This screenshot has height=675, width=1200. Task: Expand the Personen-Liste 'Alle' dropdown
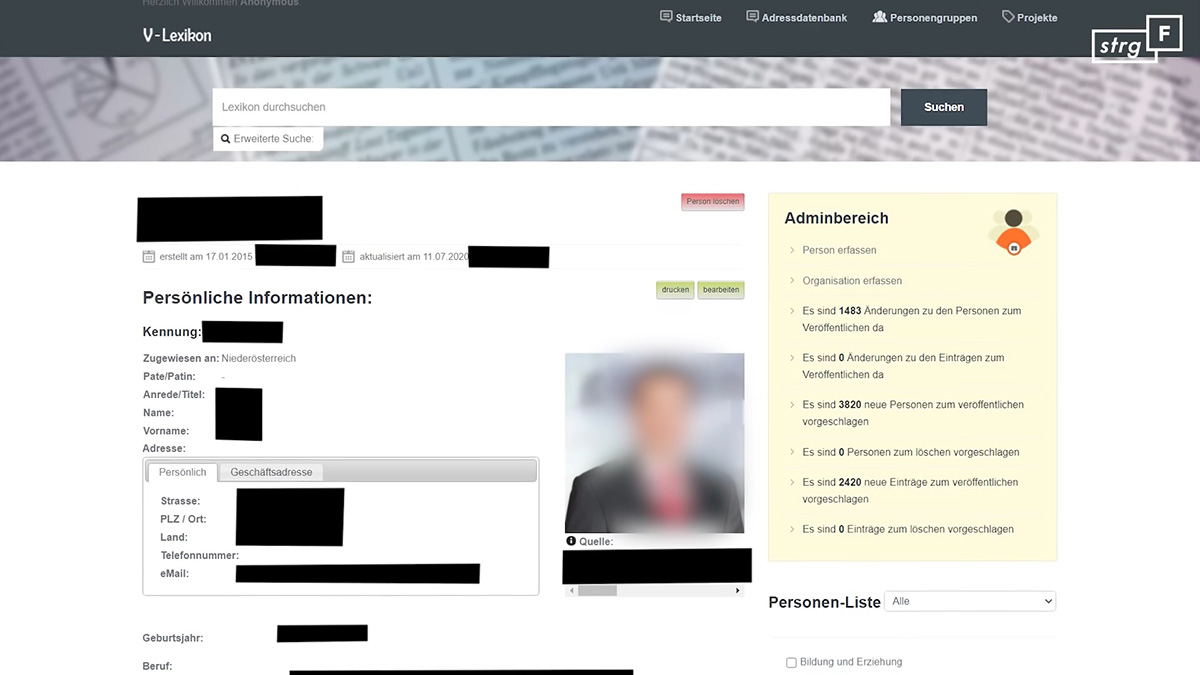970,601
